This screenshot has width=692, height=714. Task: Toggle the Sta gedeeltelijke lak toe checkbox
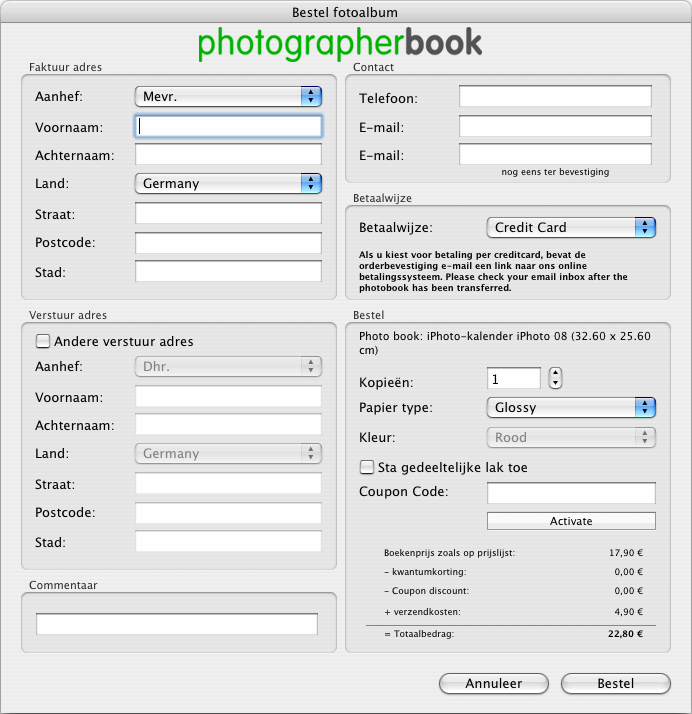point(367,467)
